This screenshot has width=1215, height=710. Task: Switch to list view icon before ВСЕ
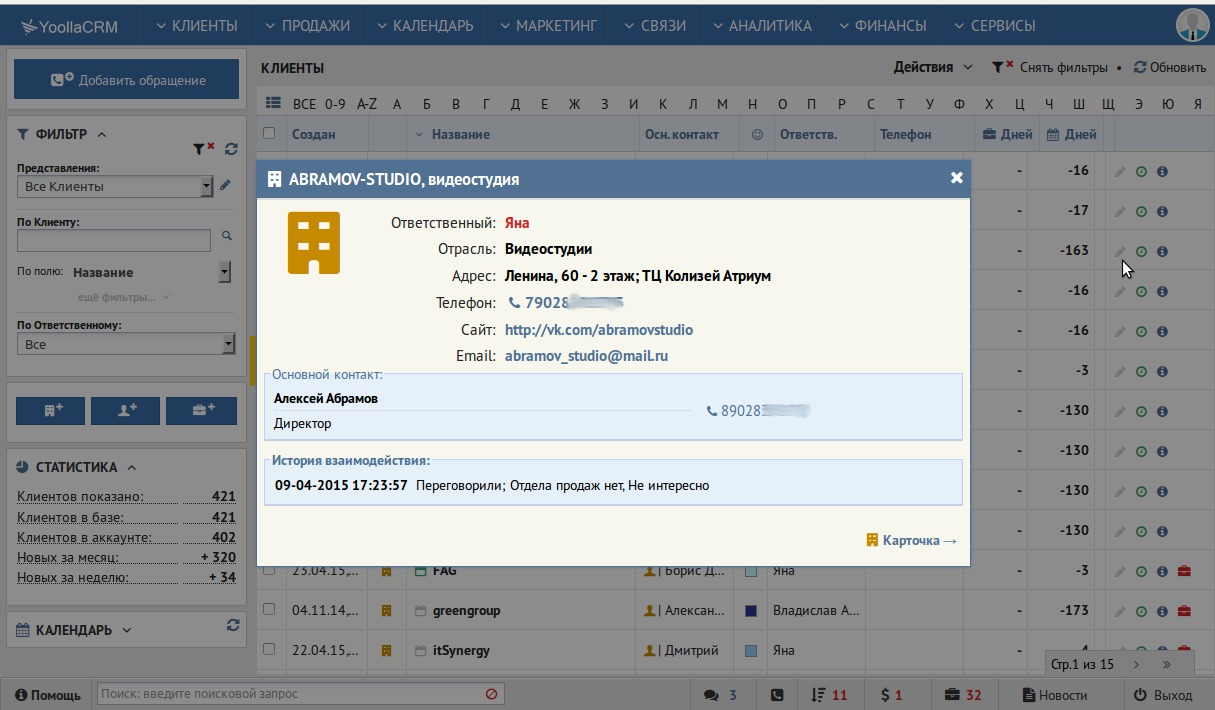pos(273,103)
